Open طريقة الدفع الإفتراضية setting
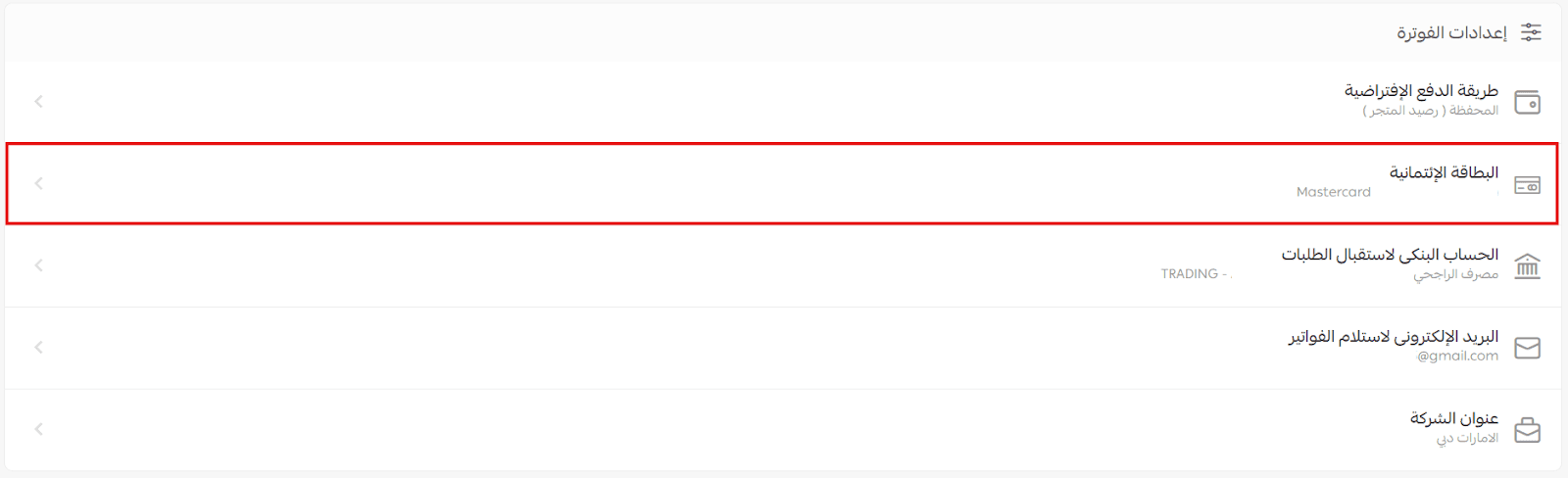The height and width of the screenshot is (478, 1568). click(x=1421, y=91)
